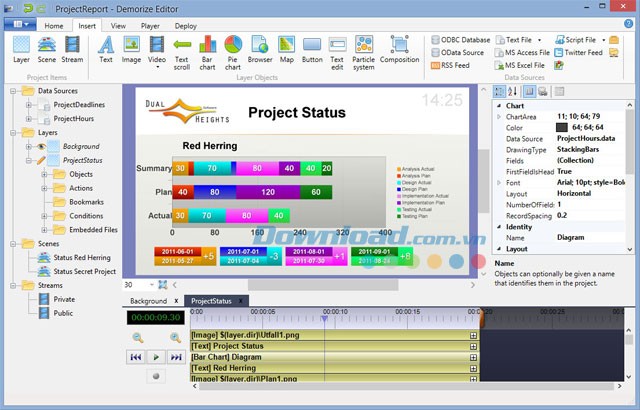The height and width of the screenshot is (410, 640).
Task: Click the Color swatch in Chart properties
Action: click(x=561, y=128)
